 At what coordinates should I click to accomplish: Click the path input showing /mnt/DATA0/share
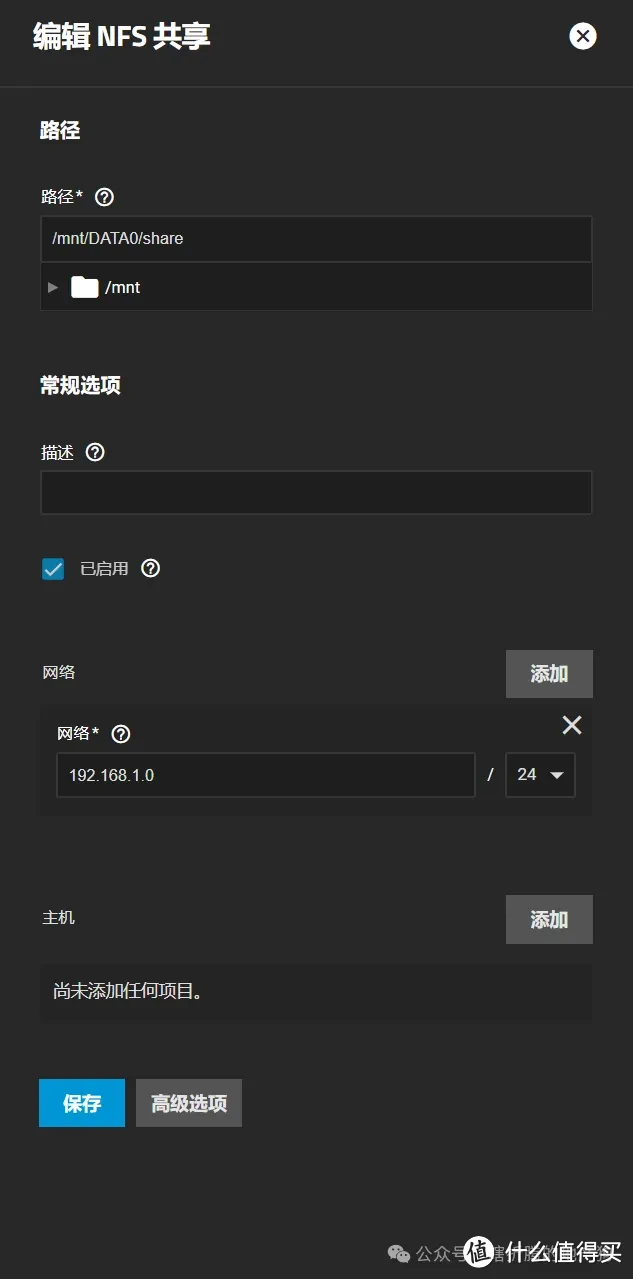[x=316, y=238]
